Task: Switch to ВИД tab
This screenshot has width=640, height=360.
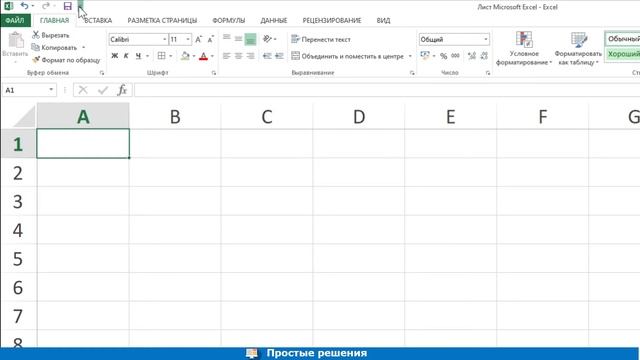Action: (383, 20)
